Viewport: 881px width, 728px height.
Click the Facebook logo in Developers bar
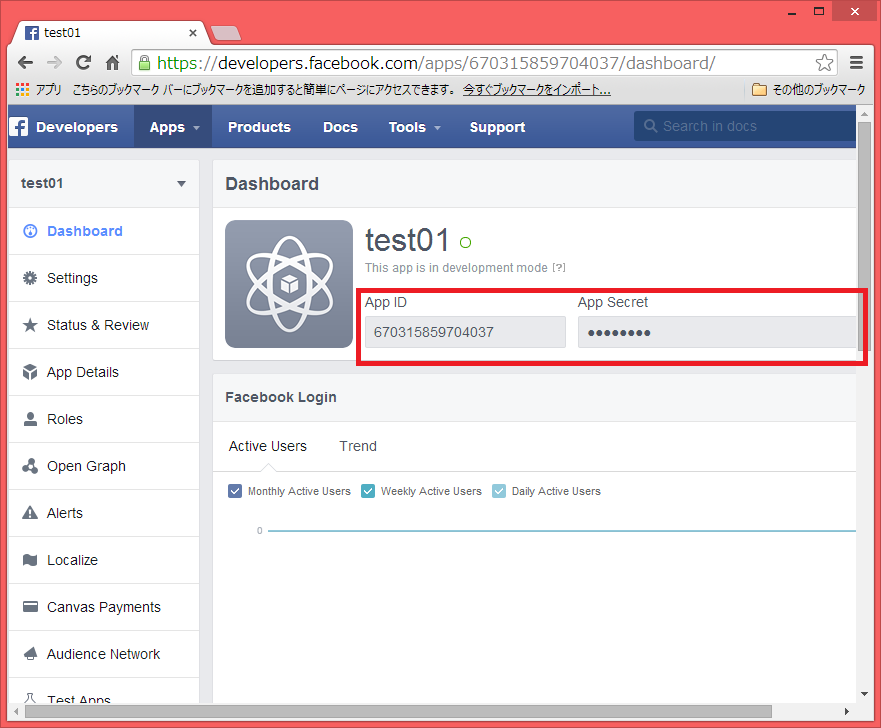pos(19,126)
